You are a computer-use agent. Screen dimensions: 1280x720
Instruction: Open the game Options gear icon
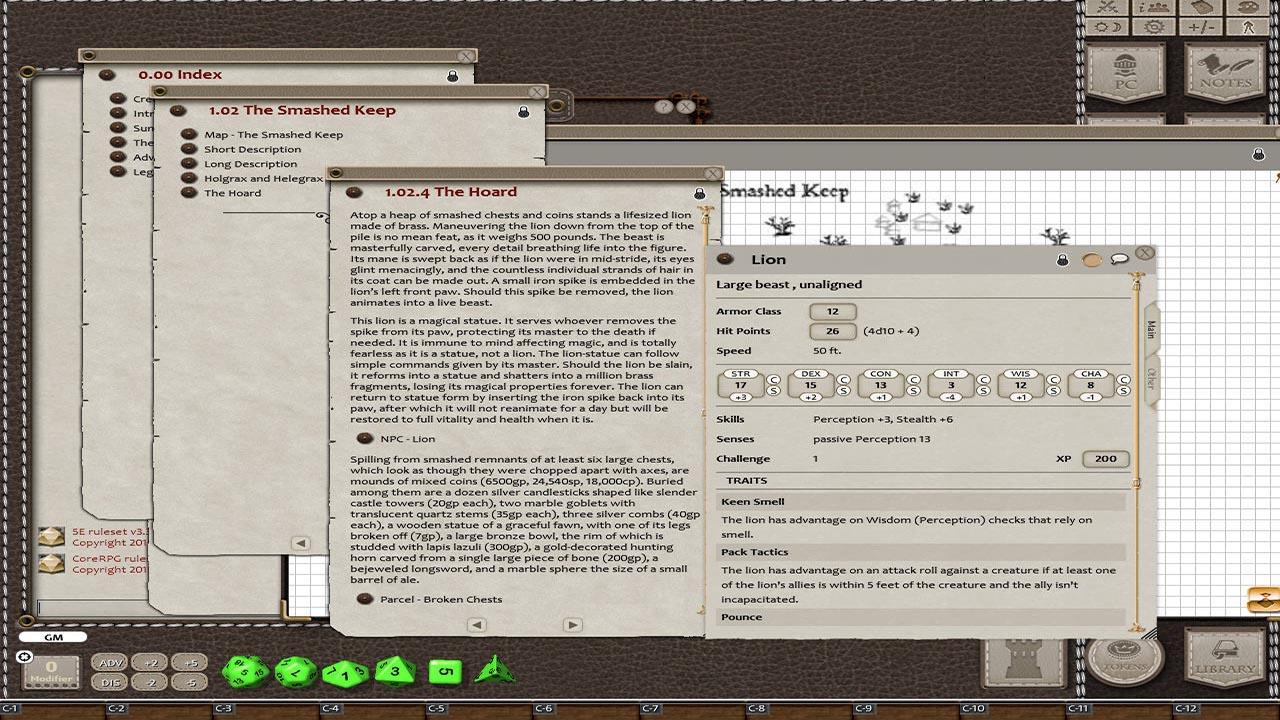(1155, 27)
